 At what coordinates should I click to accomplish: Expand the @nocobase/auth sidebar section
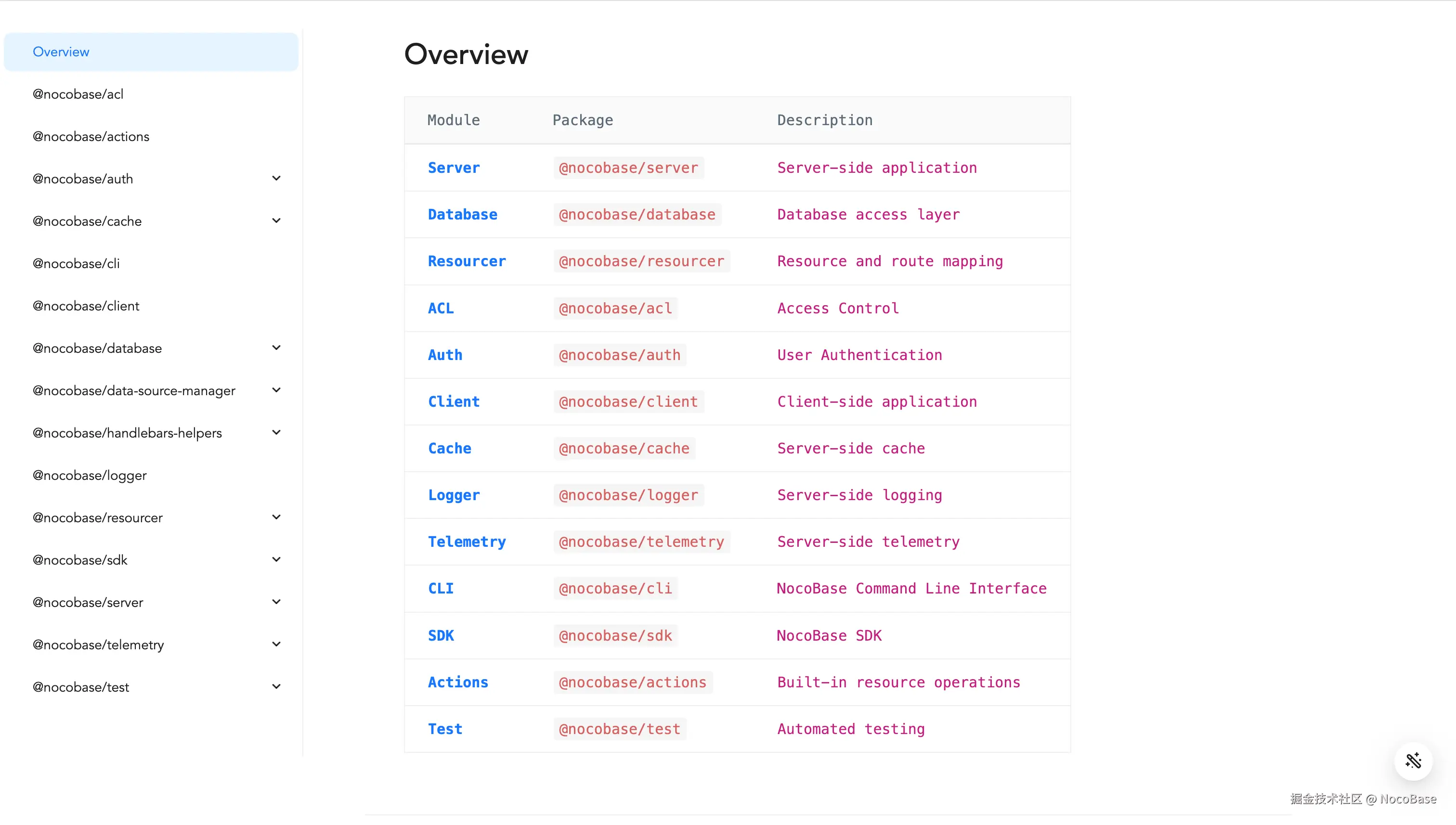(x=276, y=178)
